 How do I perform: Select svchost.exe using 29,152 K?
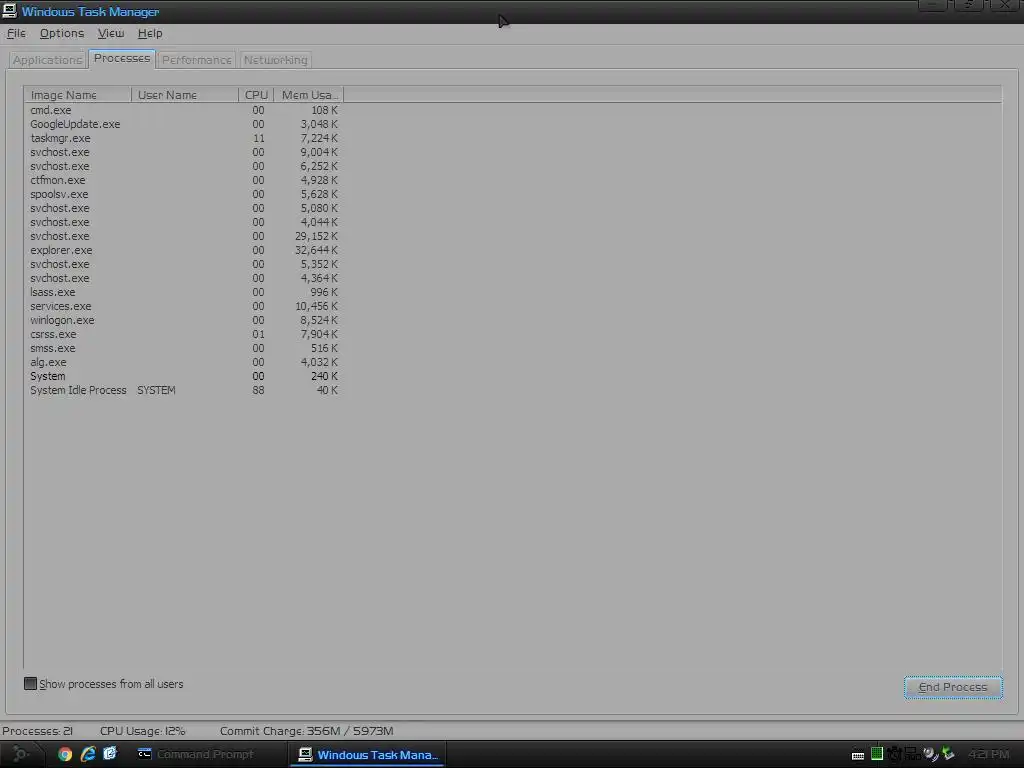click(x=184, y=236)
